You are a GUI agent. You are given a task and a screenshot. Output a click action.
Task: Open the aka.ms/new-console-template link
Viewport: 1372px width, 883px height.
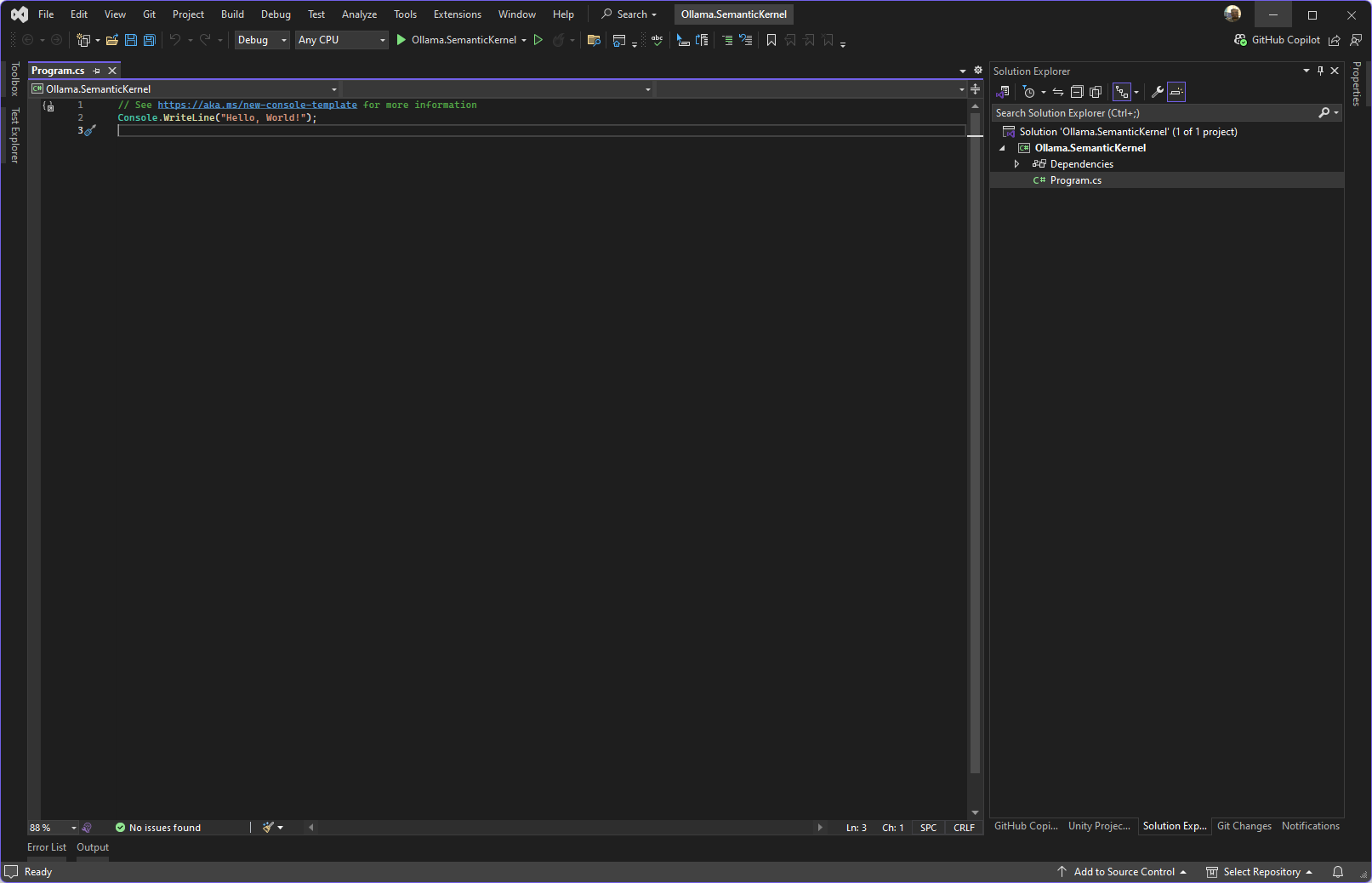[x=257, y=105]
